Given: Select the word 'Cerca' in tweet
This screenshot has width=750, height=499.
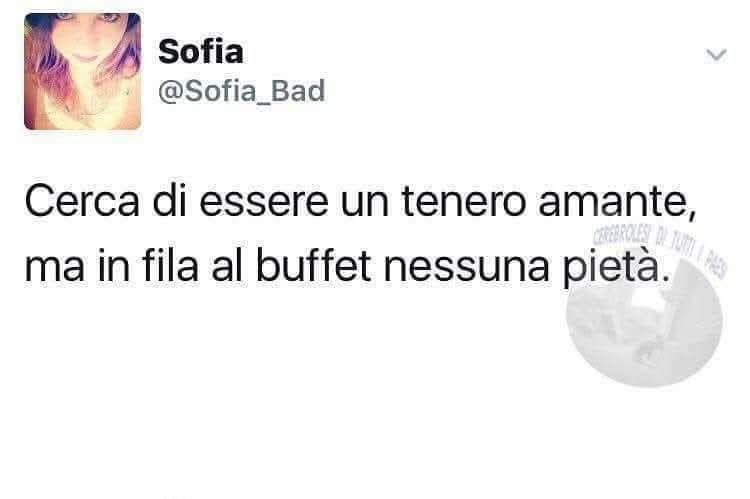Looking at the screenshot, I should click(x=82, y=201).
